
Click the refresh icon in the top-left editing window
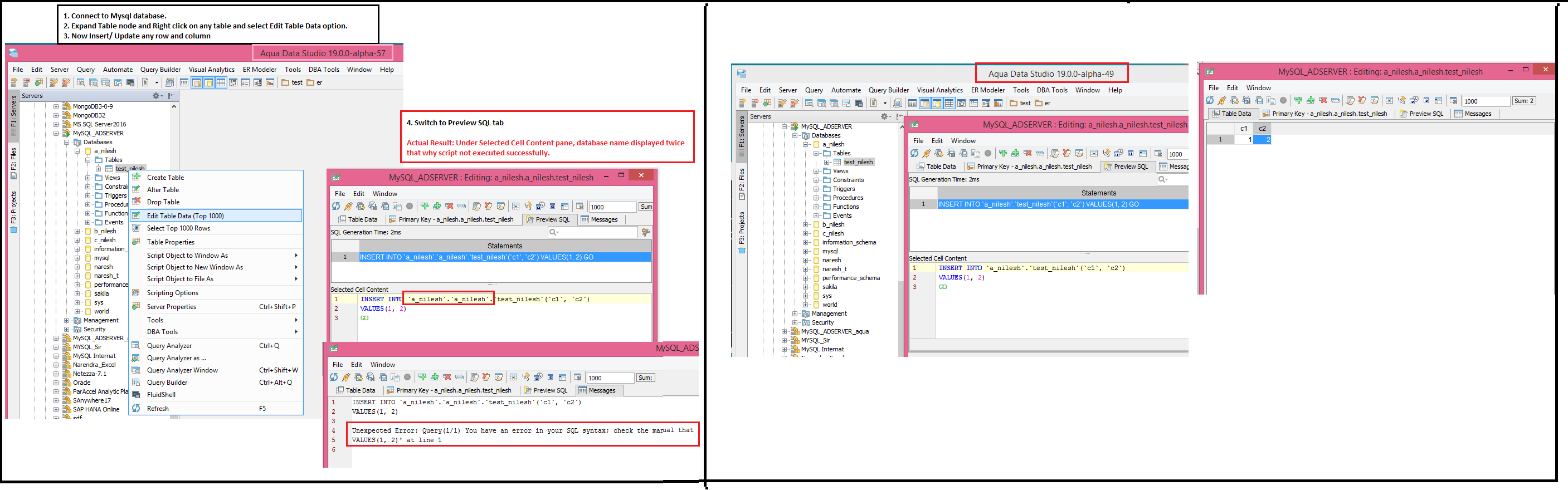point(336,207)
